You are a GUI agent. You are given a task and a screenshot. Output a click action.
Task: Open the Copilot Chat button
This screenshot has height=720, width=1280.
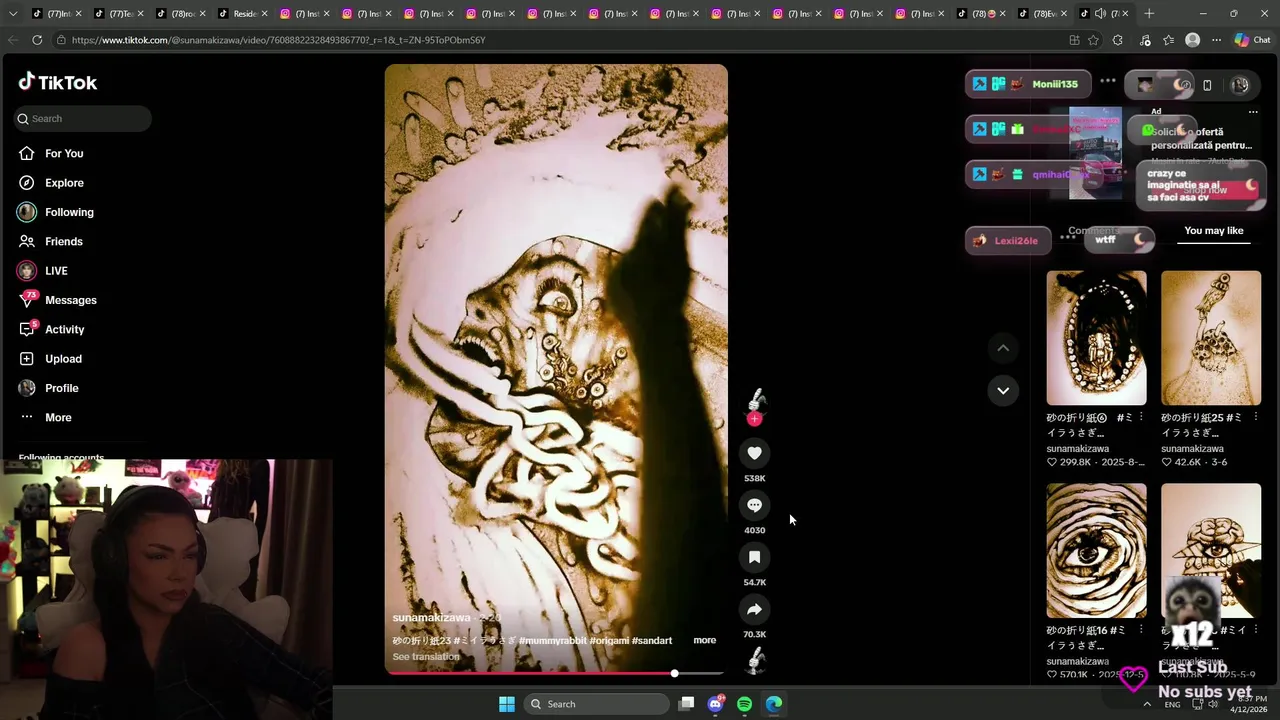[1253, 40]
